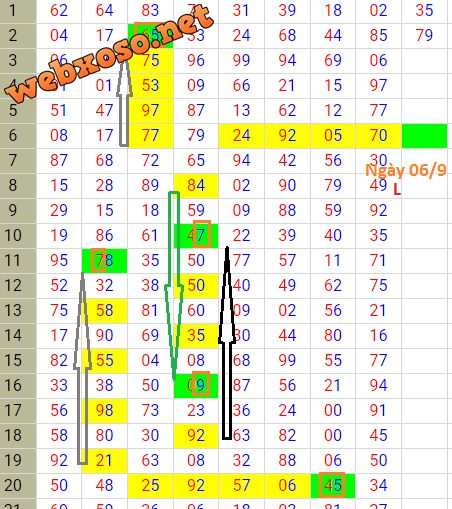
Task: Select row header 20
Action: pos(18,486)
